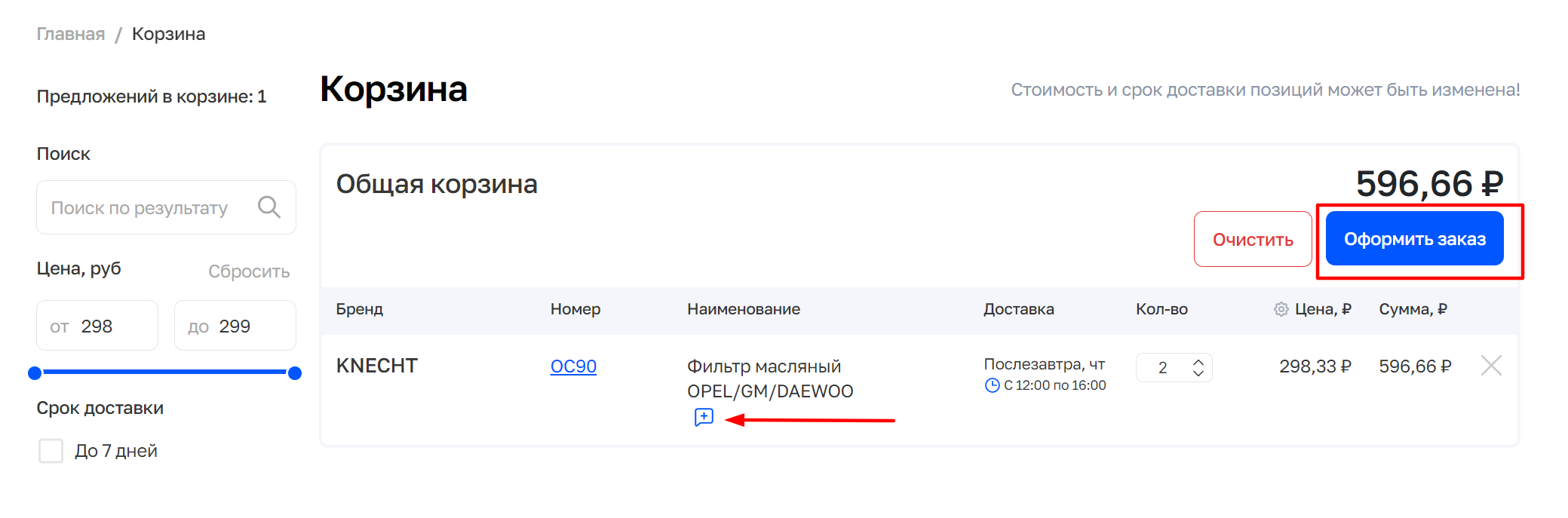The image size is (1568, 518).
Task: Click the quantity input field
Action: [x=1164, y=367]
